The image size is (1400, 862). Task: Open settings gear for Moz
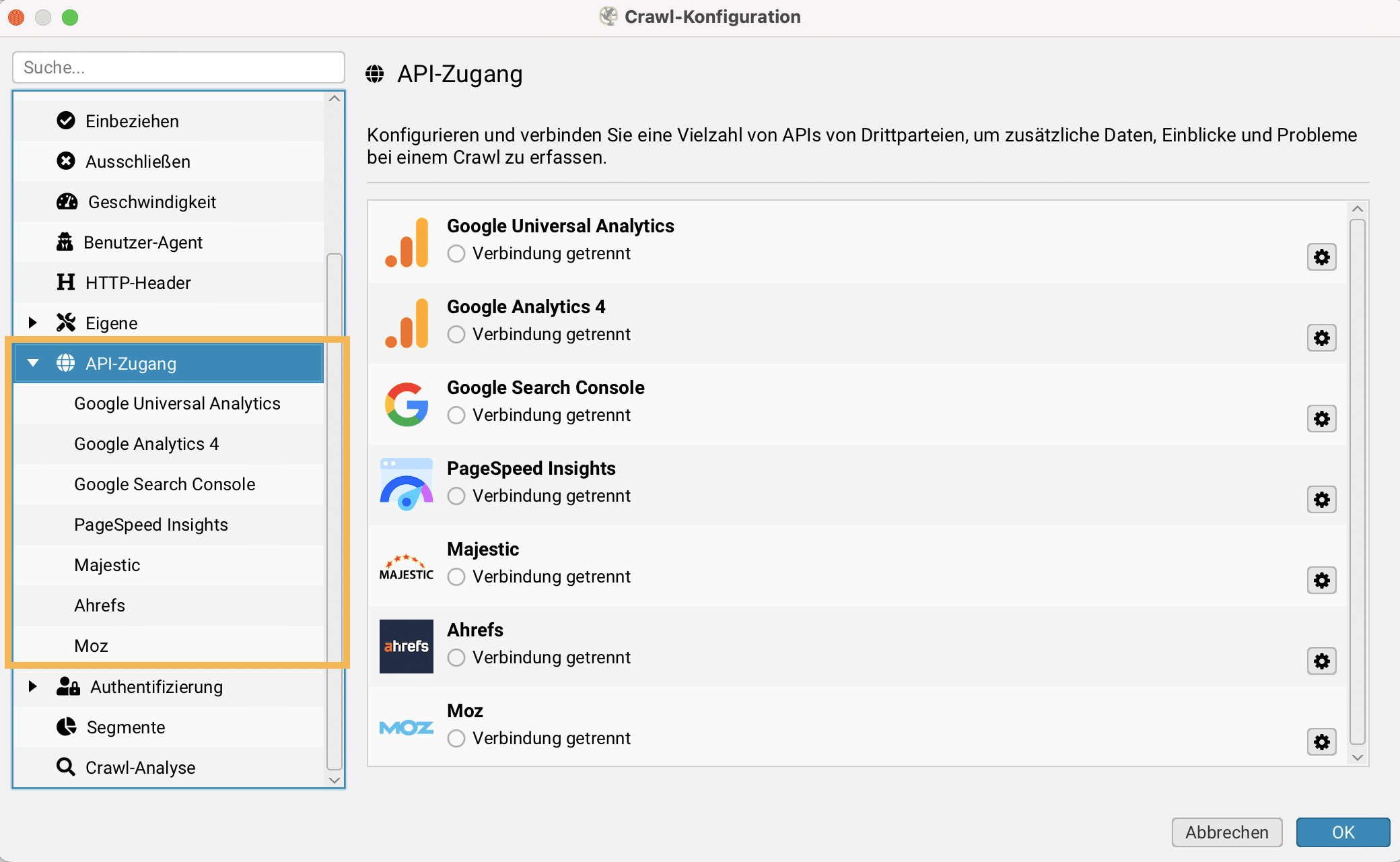(x=1322, y=742)
